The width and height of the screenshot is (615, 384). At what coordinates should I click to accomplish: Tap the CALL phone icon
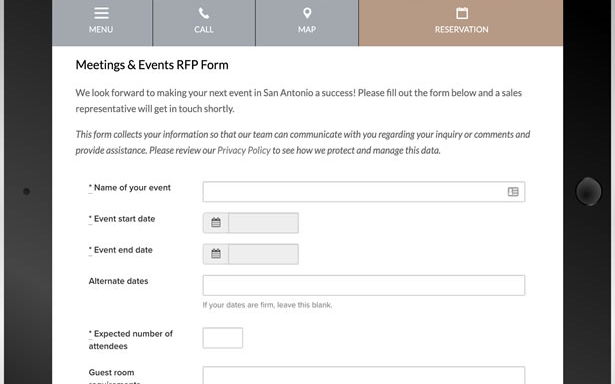[204, 13]
